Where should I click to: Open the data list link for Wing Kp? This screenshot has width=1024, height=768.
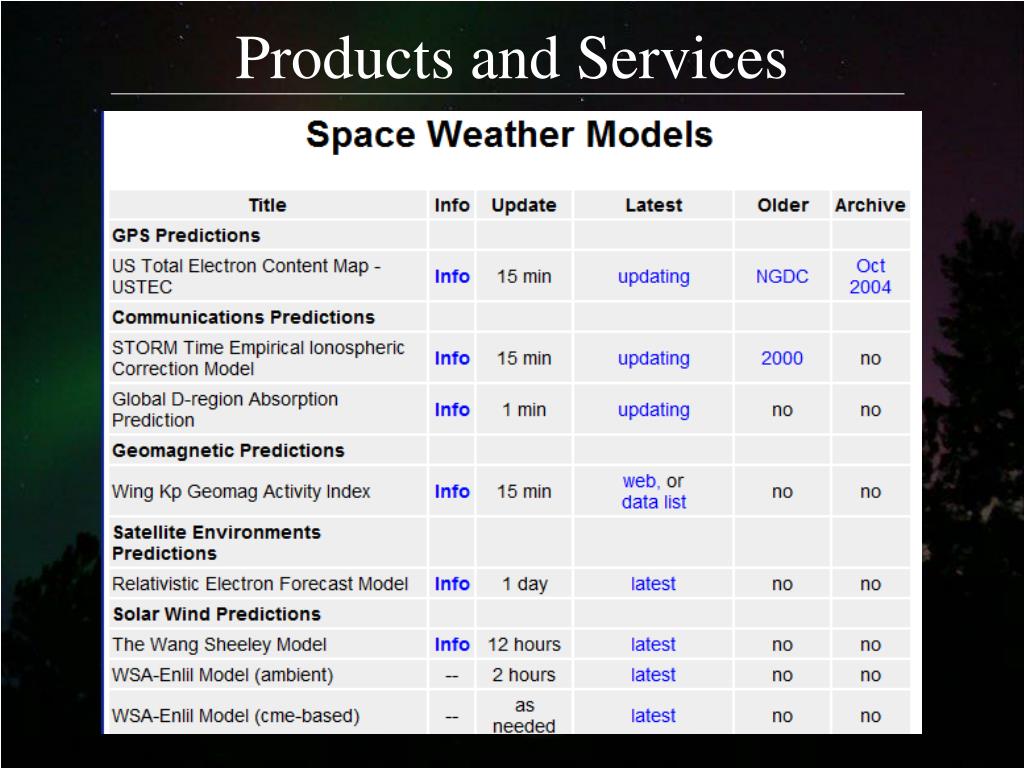tap(654, 502)
